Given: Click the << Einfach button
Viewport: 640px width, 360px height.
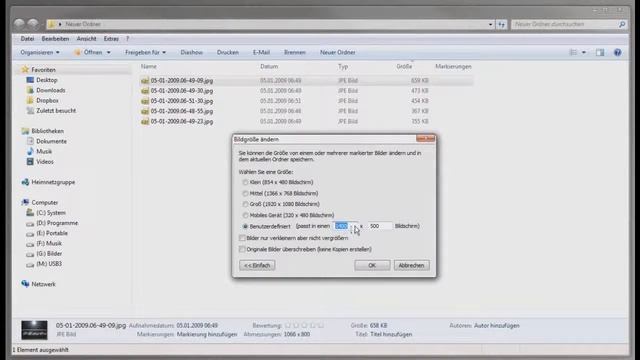Looking at the screenshot, I should (x=257, y=265).
